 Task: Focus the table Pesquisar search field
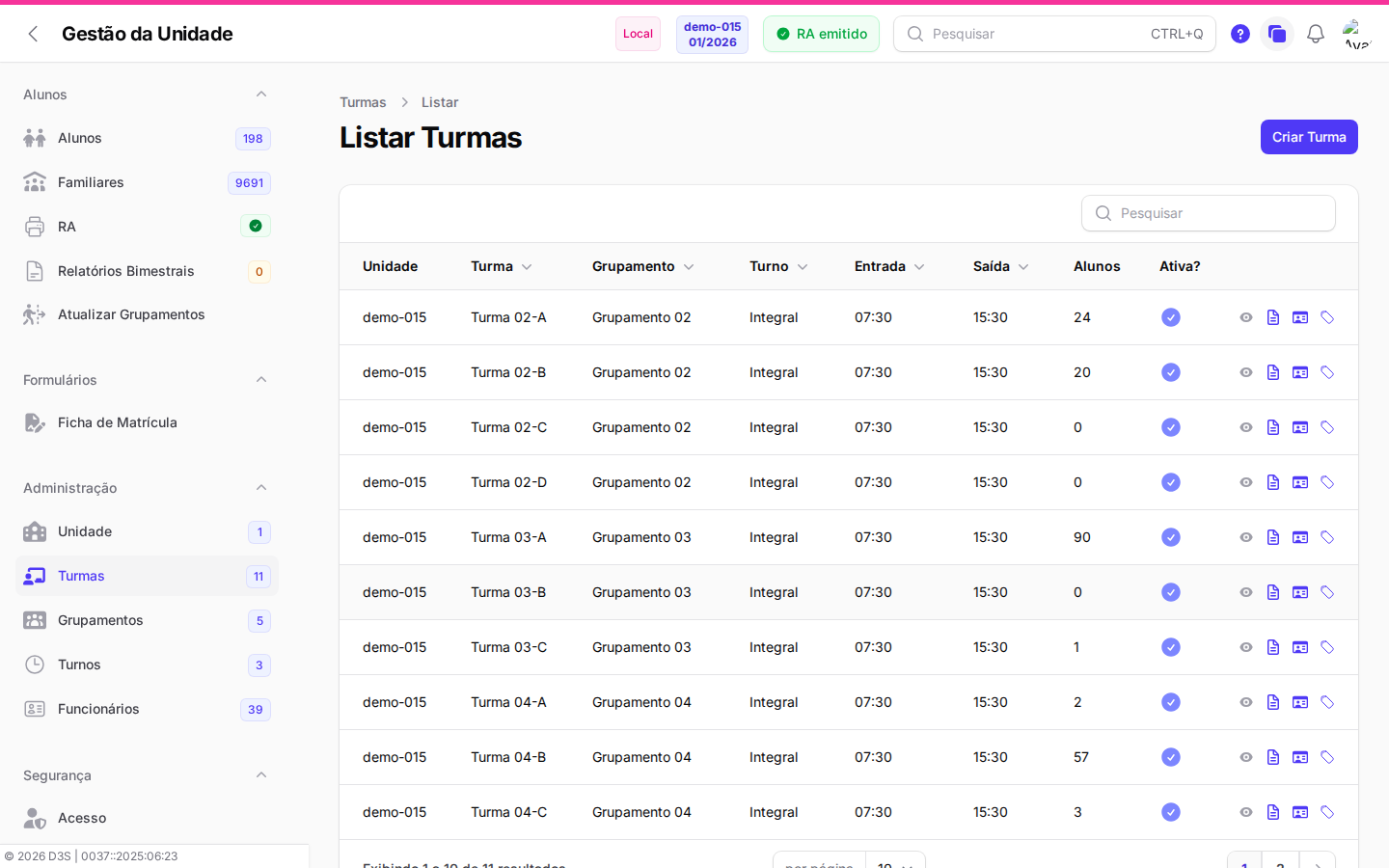[1209, 213]
